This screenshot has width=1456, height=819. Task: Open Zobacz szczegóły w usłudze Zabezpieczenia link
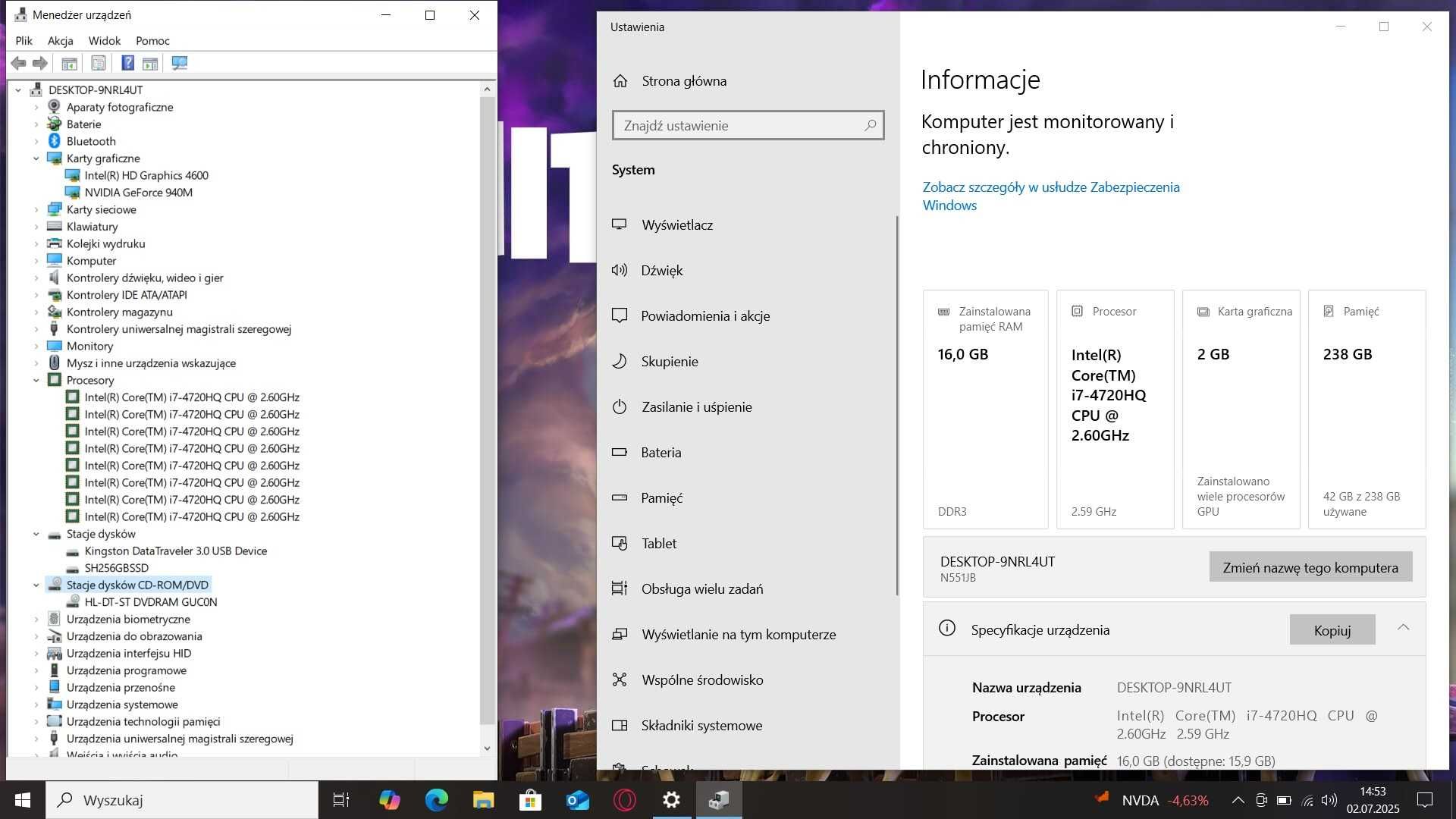(x=1051, y=196)
